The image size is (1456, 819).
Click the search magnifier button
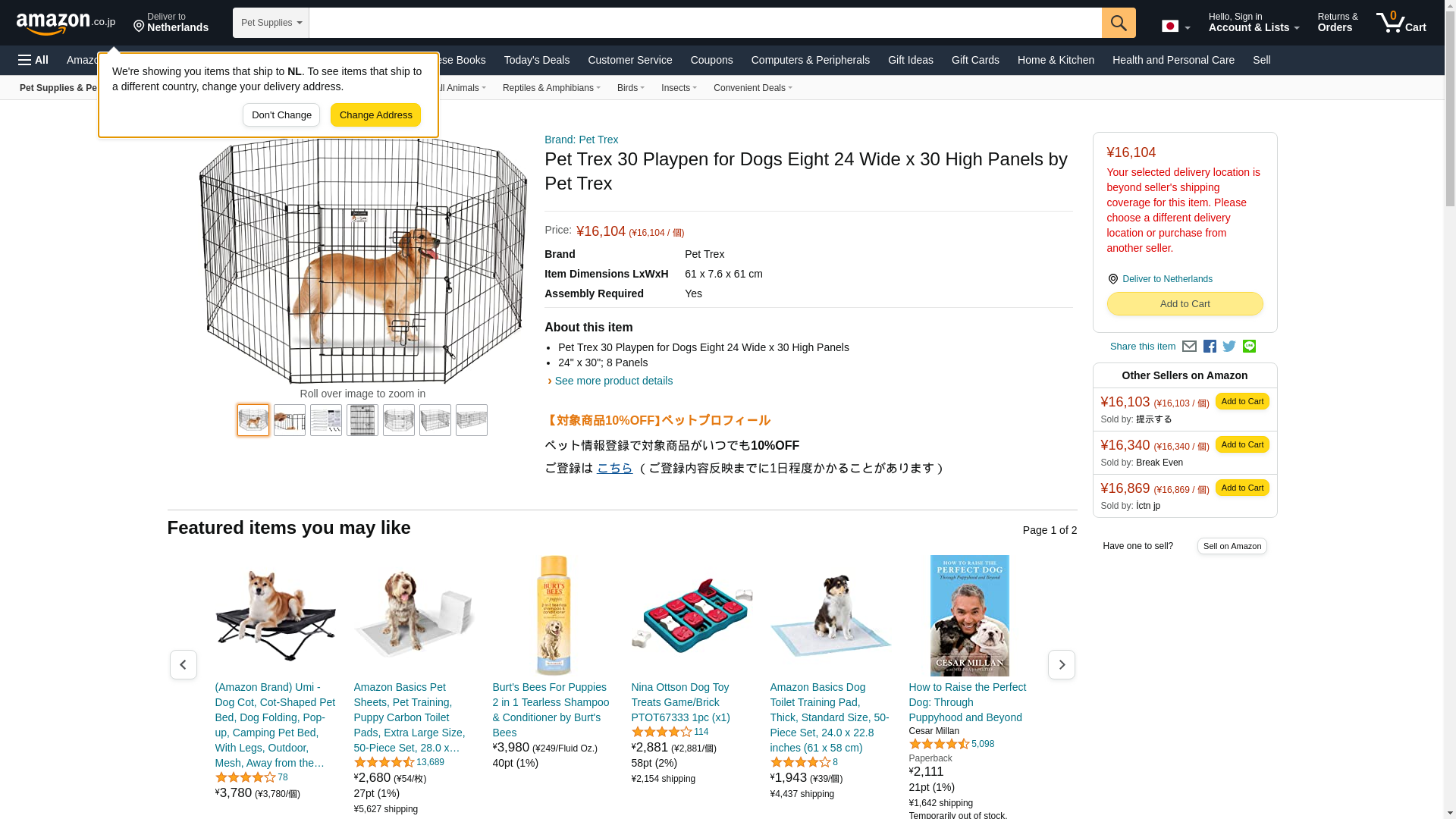click(1119, 23)
